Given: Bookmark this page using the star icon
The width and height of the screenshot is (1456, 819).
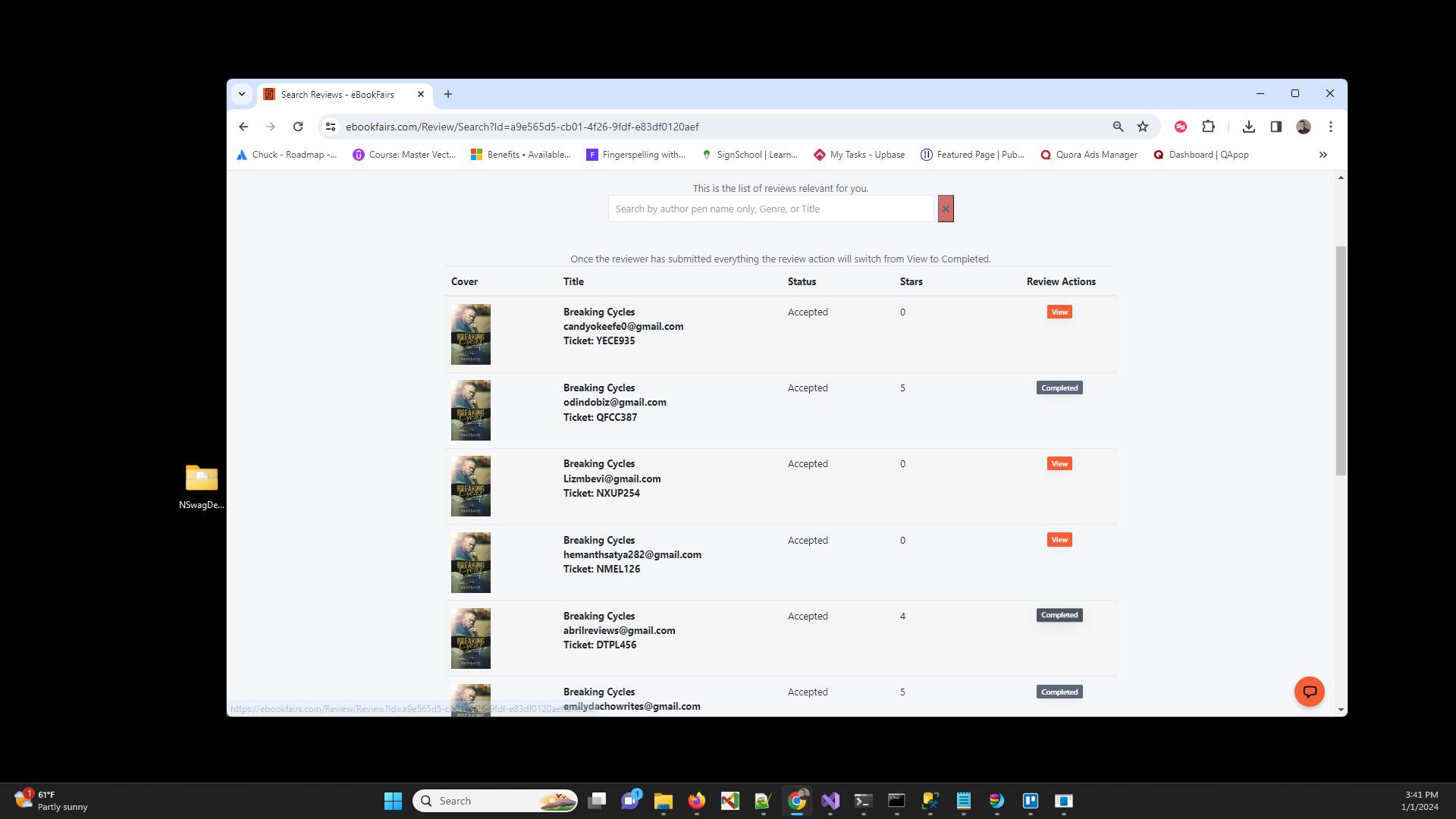Looking at the screenshot, I should point(1143,127).
